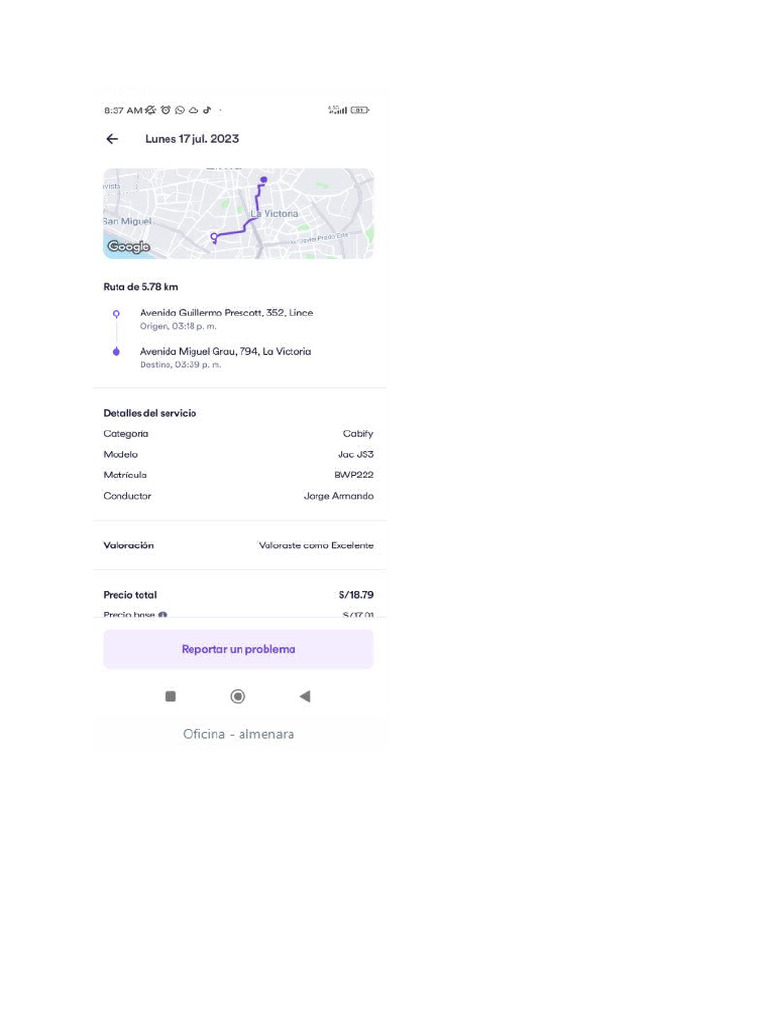Select origin address Avenida Guillermo Prescott
Image resolution: width=768 pixels, height=1024 pixels.
227,313
